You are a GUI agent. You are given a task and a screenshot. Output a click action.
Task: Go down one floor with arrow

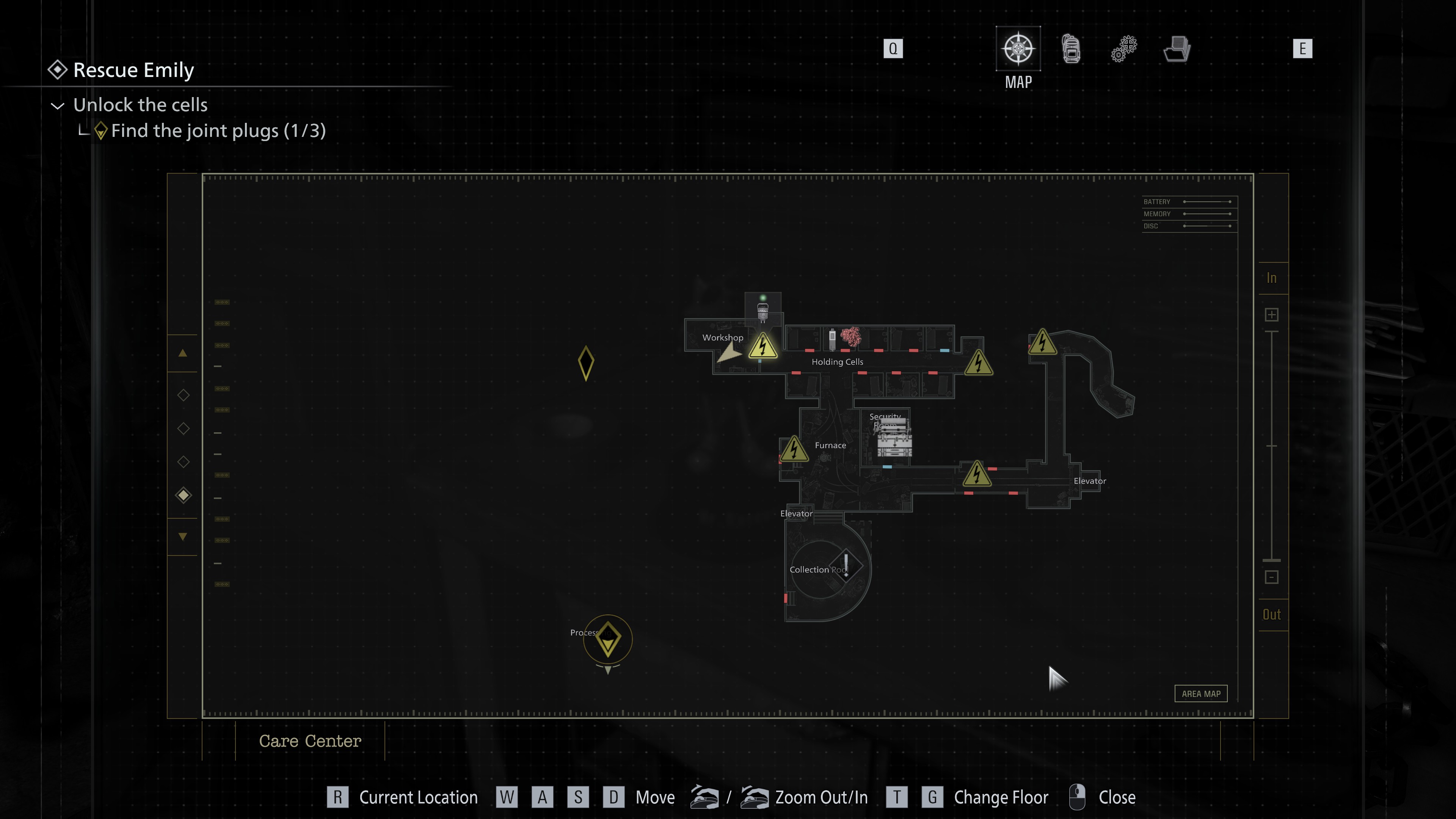coord(182,537)
